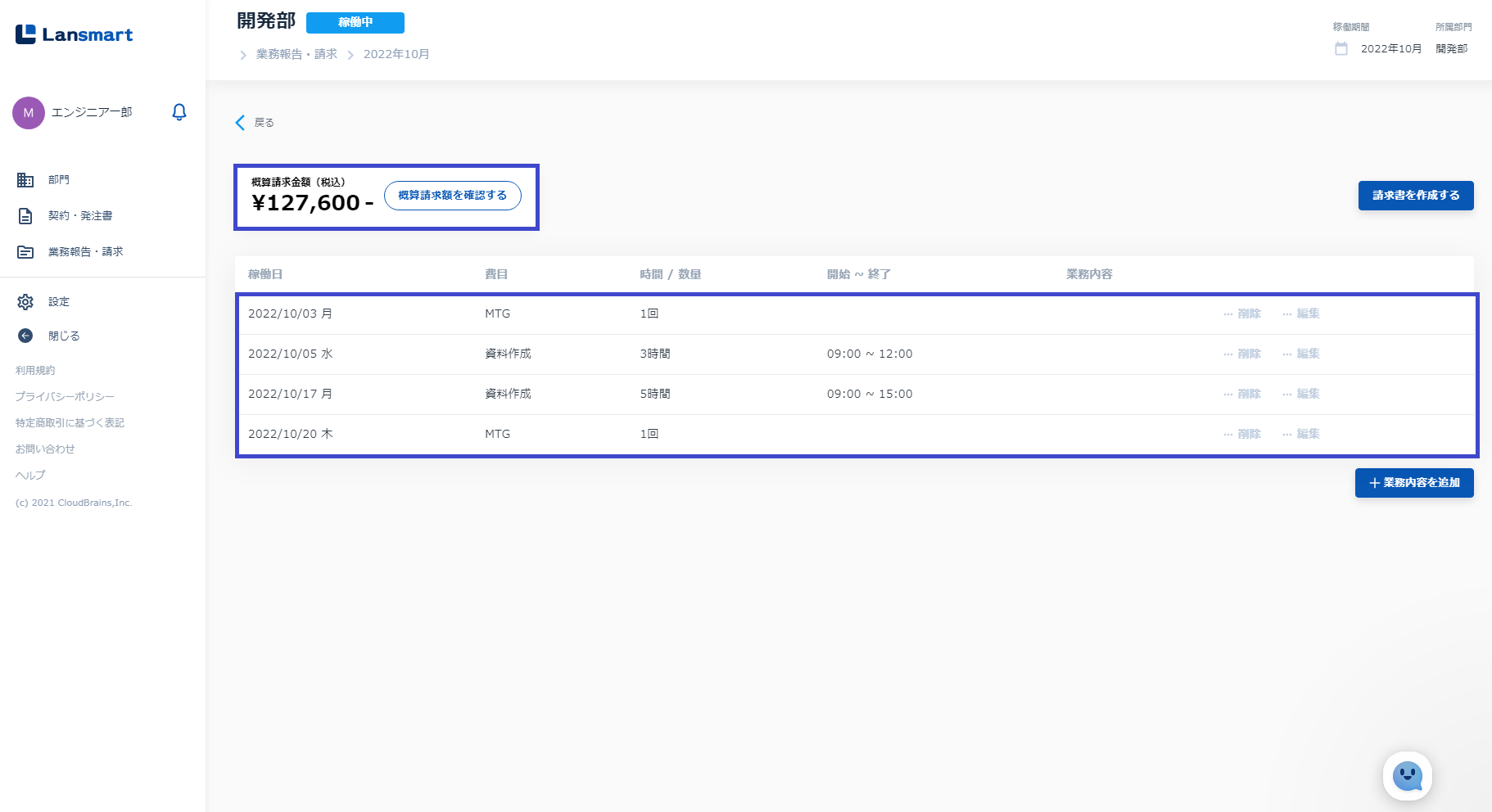Click the 時間 / 数量 column header

pos(671,274)
